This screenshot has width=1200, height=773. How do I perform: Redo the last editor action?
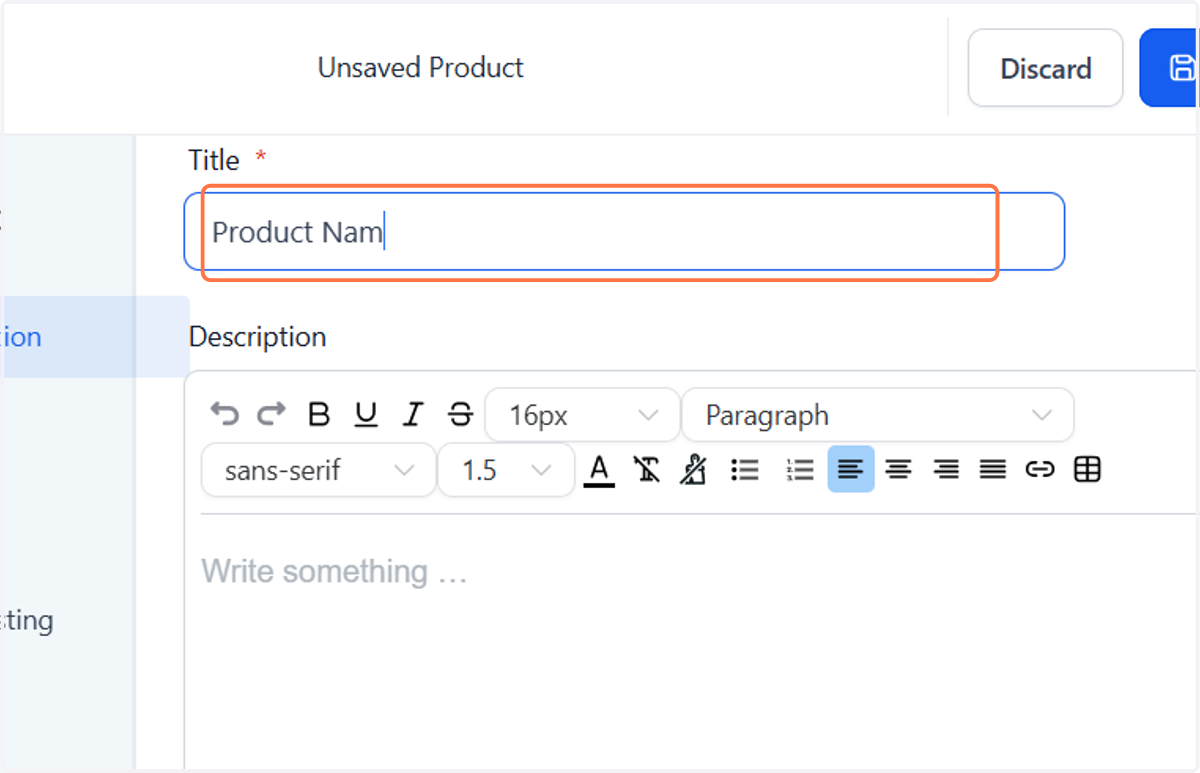[271, 414]
